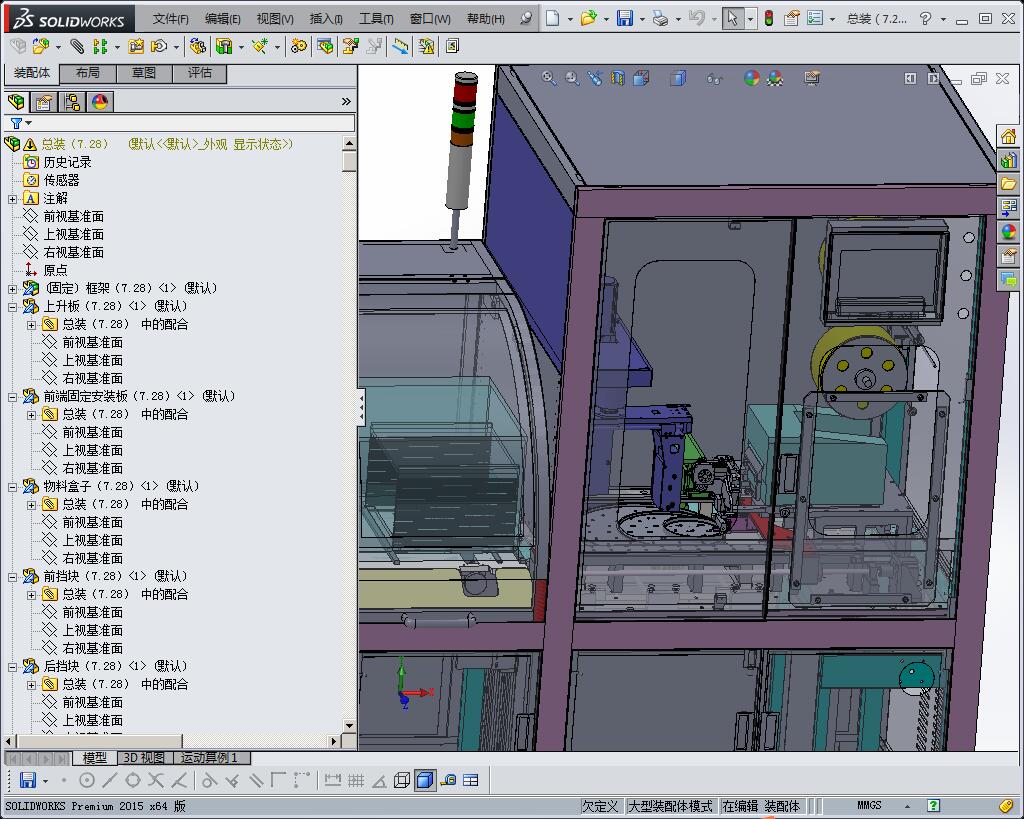Toggle the Select arrow tool

click(733, 18)
